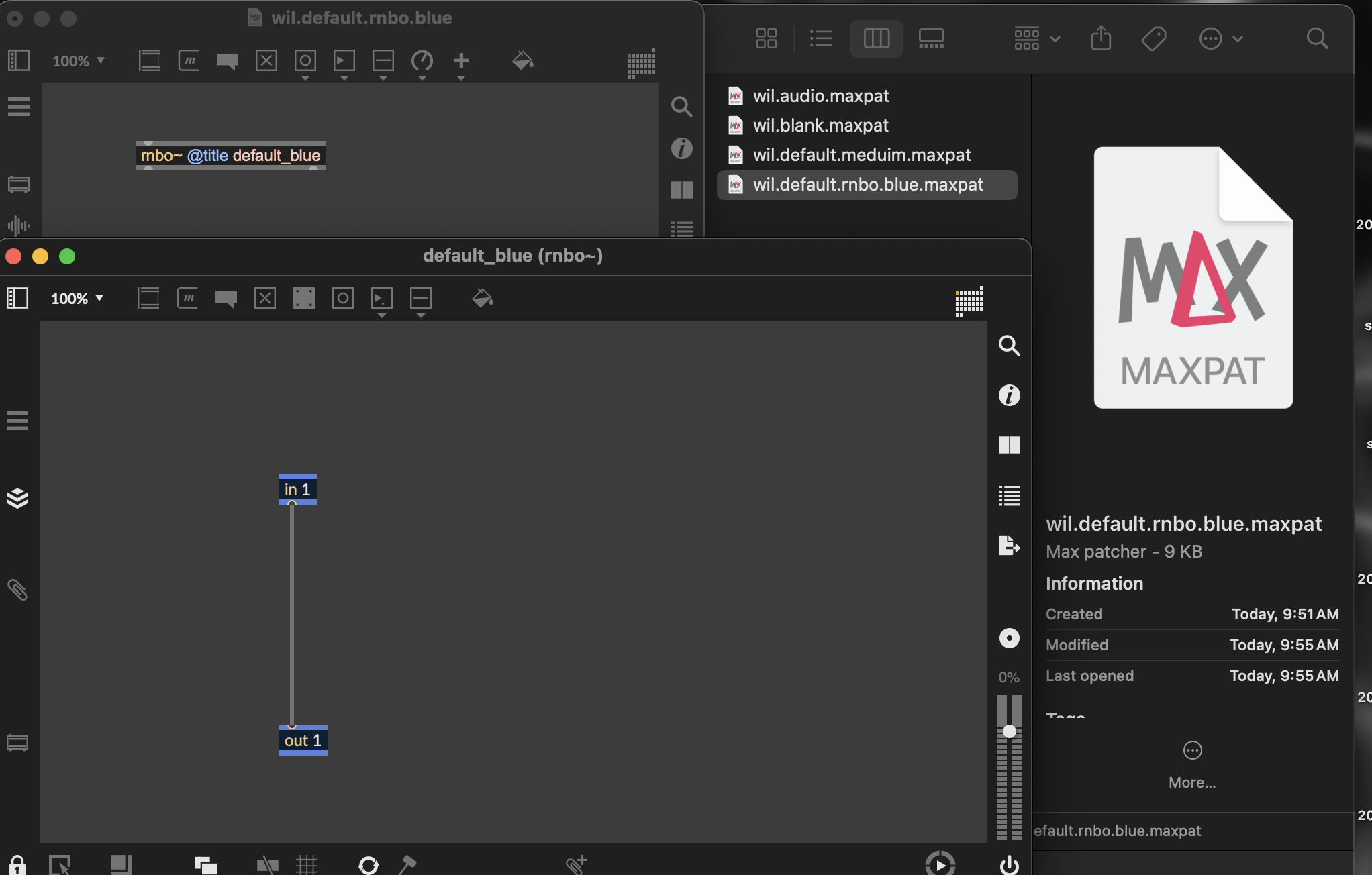
Task: Toggle patcher lock in rnbo~ window
Action: [x=17, y=865]
